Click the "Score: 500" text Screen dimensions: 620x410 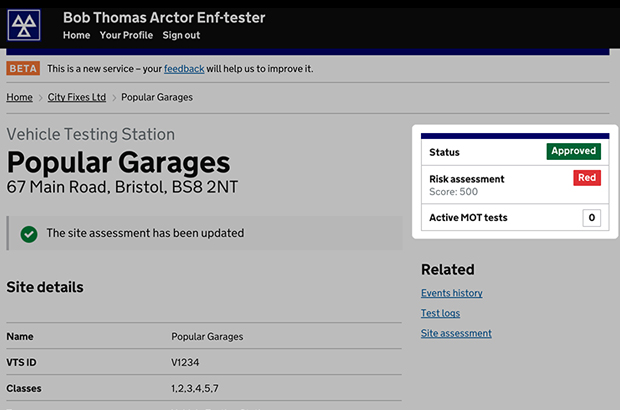(454, 192)
